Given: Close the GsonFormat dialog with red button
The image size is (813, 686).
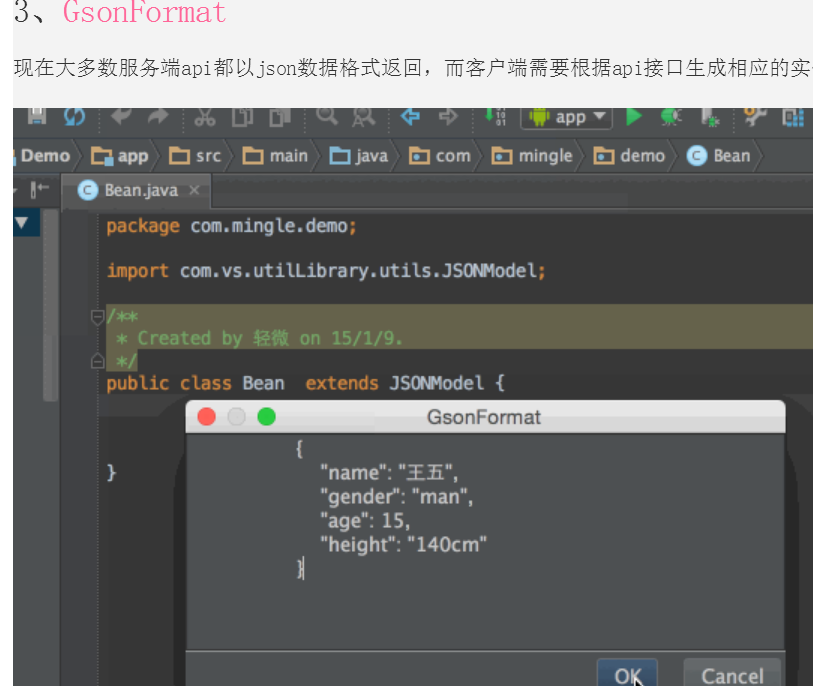Looking at the screenshot, I should (206, 416).
